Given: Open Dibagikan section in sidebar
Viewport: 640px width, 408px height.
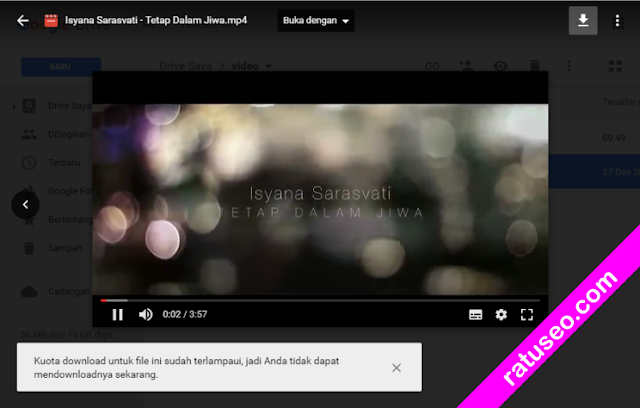Looking at the screenshot, I should click(56, 134).
